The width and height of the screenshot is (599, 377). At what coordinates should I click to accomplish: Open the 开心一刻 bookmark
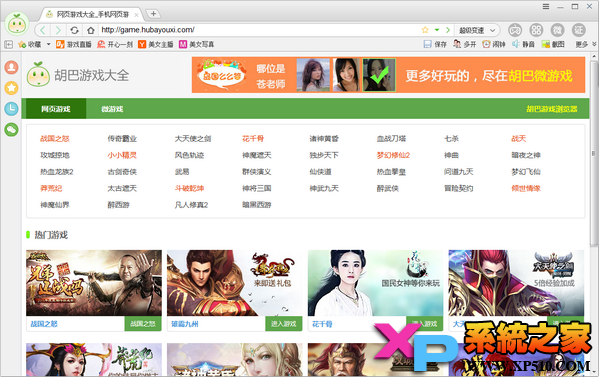tap(115, 44)
